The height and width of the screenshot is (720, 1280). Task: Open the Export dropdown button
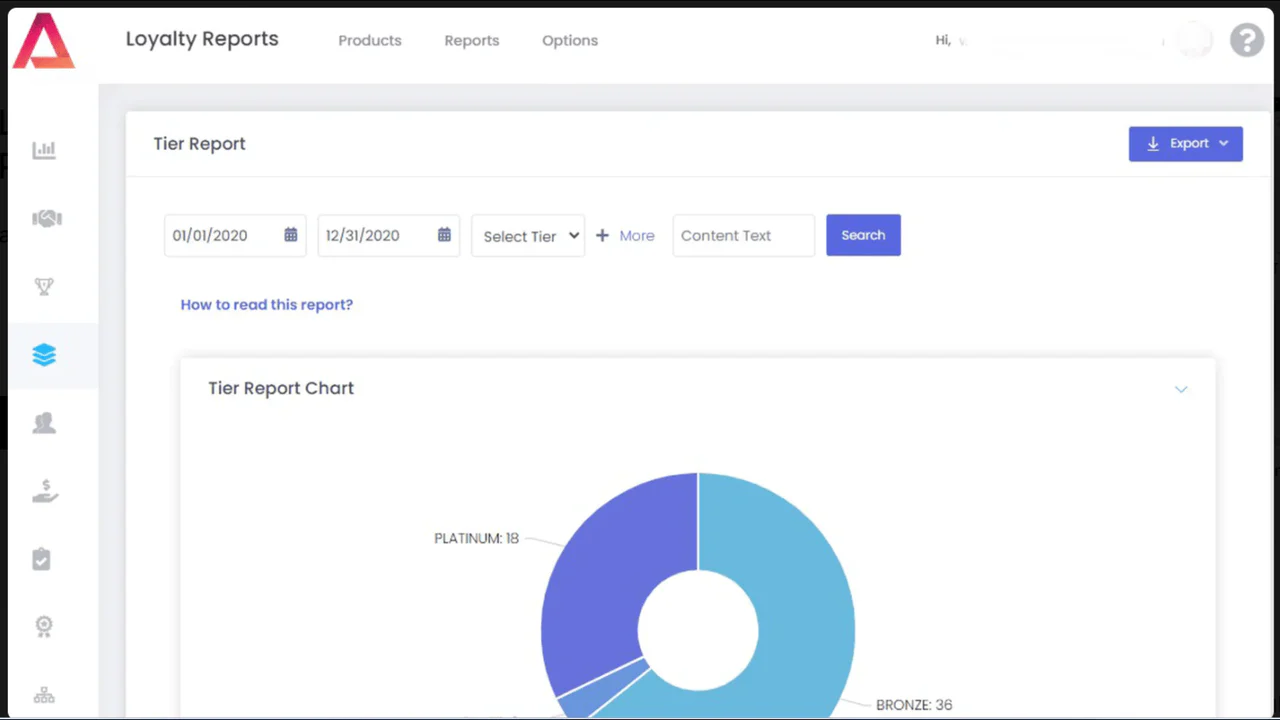[1186, 144]
